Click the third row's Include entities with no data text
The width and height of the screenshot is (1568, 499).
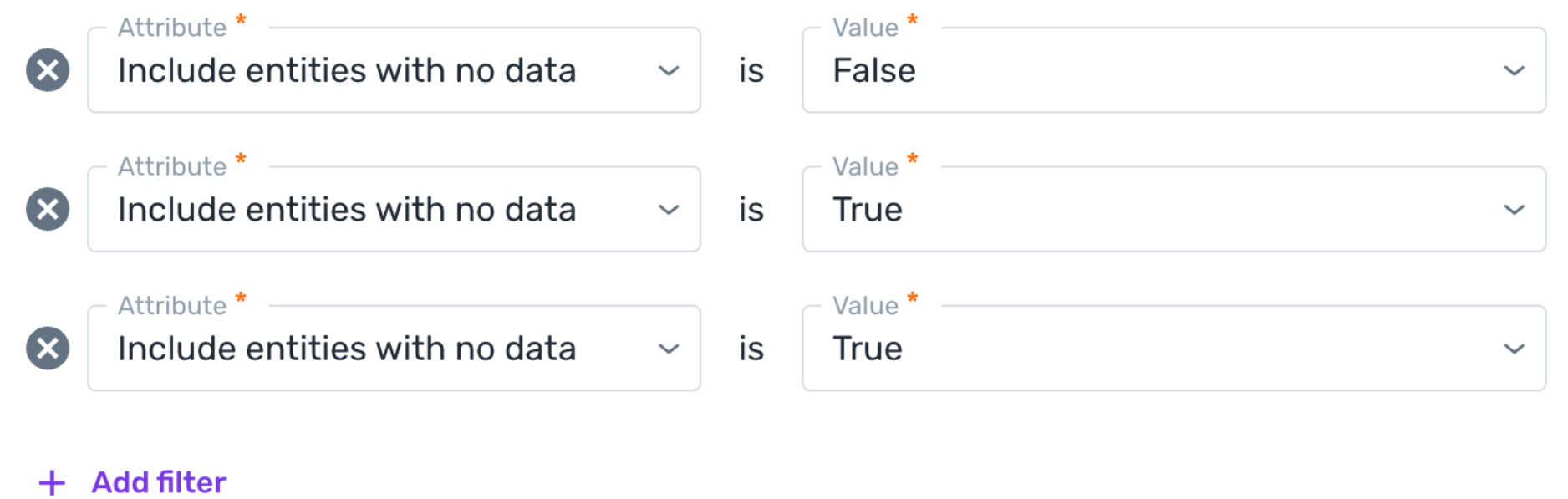coord(347,349)
